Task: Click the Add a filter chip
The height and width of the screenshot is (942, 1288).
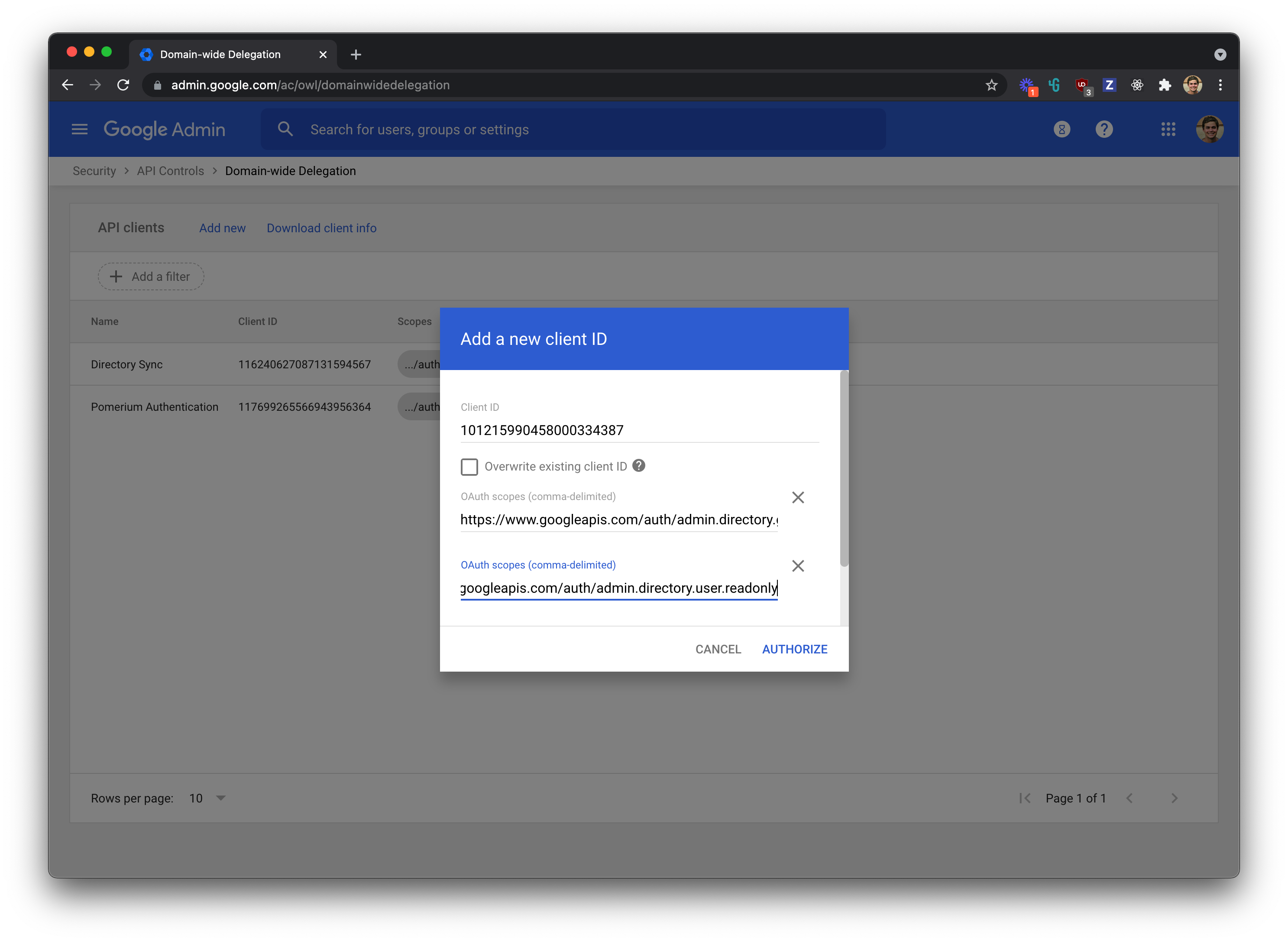Action: coord(151,276)
